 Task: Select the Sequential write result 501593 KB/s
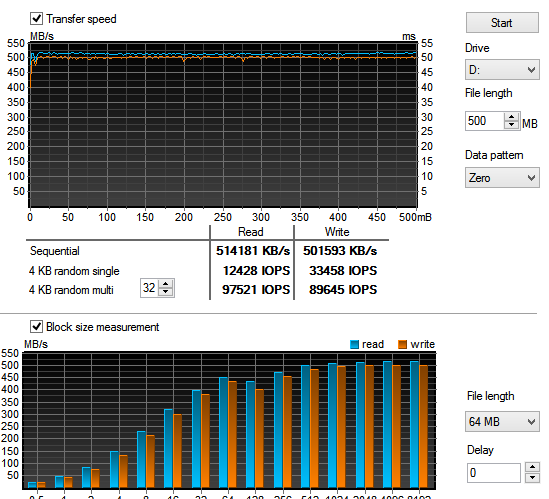[x=340, y=251]
